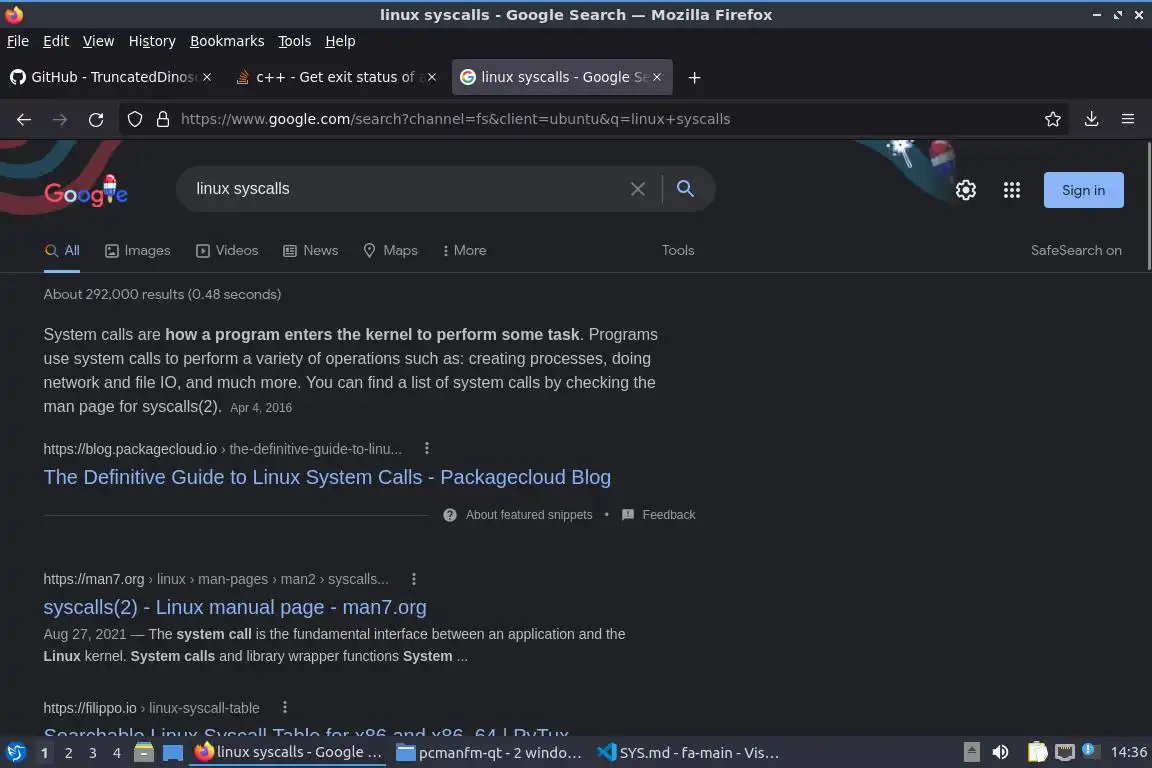Open the Tools menu in menu bar
Image resolution: width=1152 pixels, height=768 pixels.
coord(295,41)
